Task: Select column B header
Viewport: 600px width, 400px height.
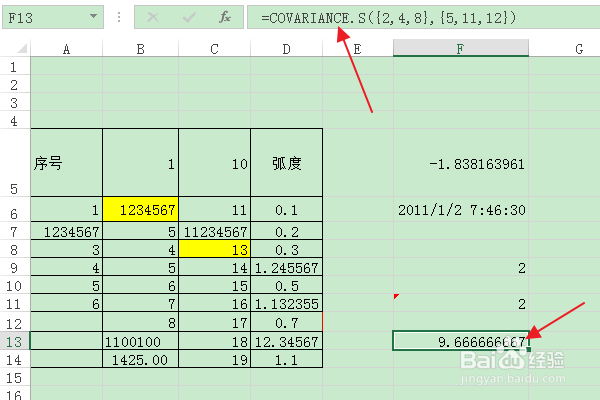Action: 140,49
